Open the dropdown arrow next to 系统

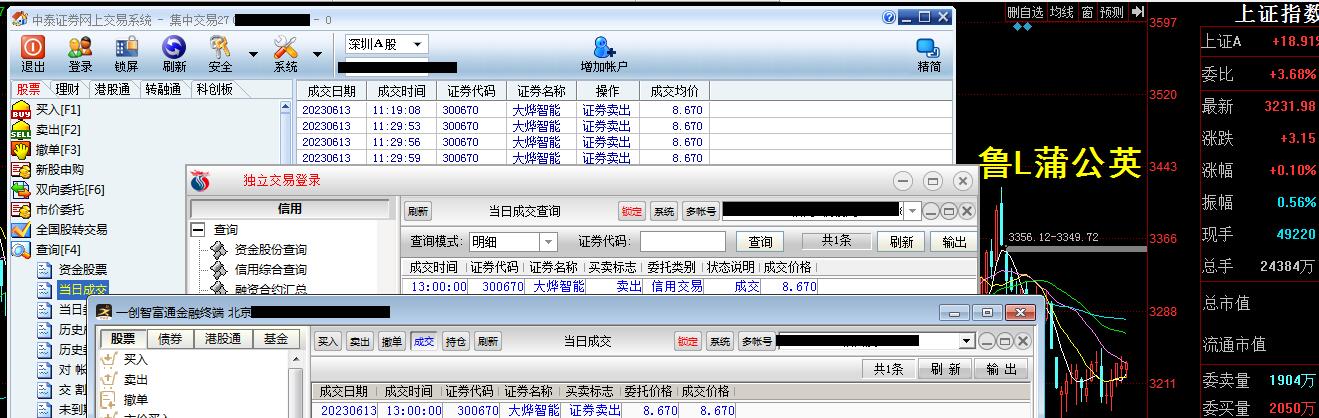pyautogui.click(x=317, y=54)
